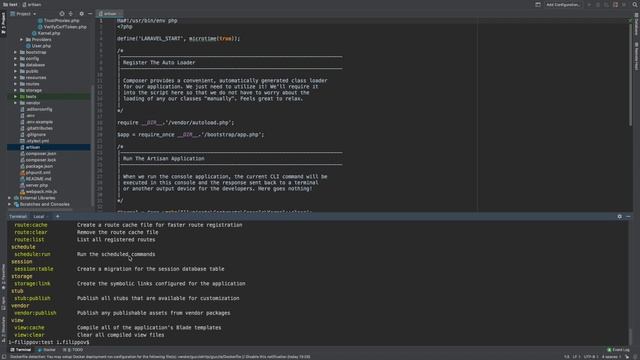Image resolution: width=640 pixels, height=360 pixels.
Task: Expand the Providers folder
Action: pyautogui.click(x=22, y=40)
